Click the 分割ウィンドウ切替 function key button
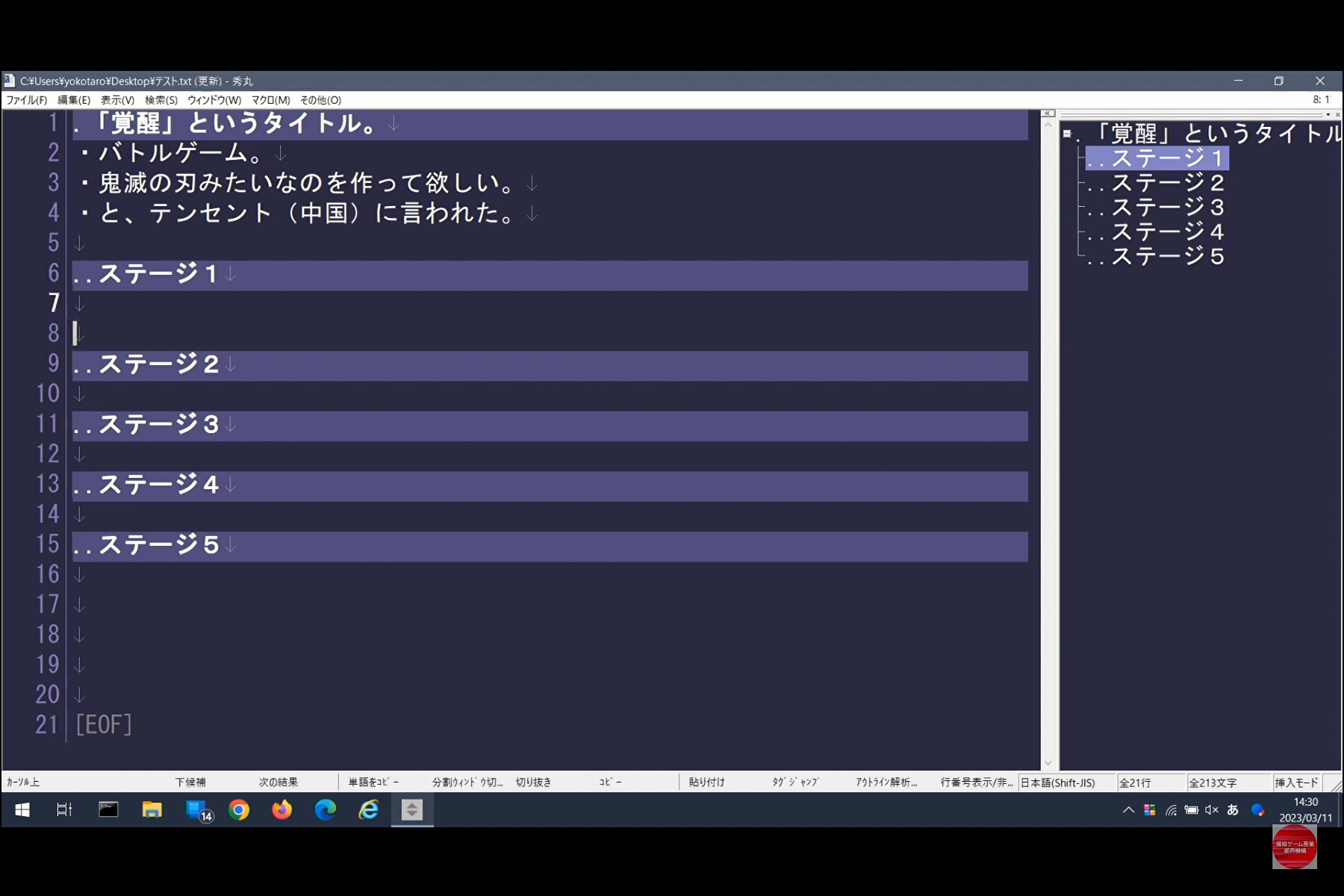1344x896 pixels. 467,782
